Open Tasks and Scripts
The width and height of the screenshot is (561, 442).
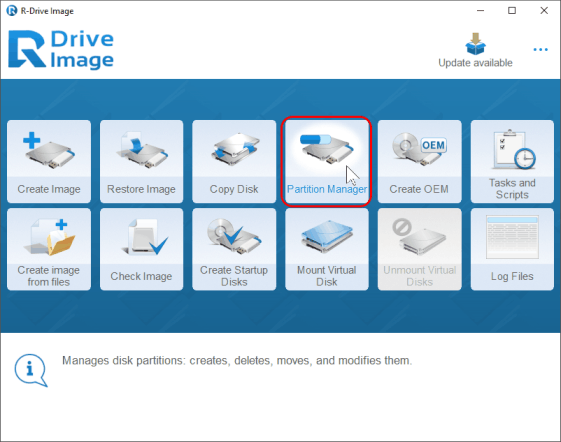pyautogui.click(x=512, y=161)
